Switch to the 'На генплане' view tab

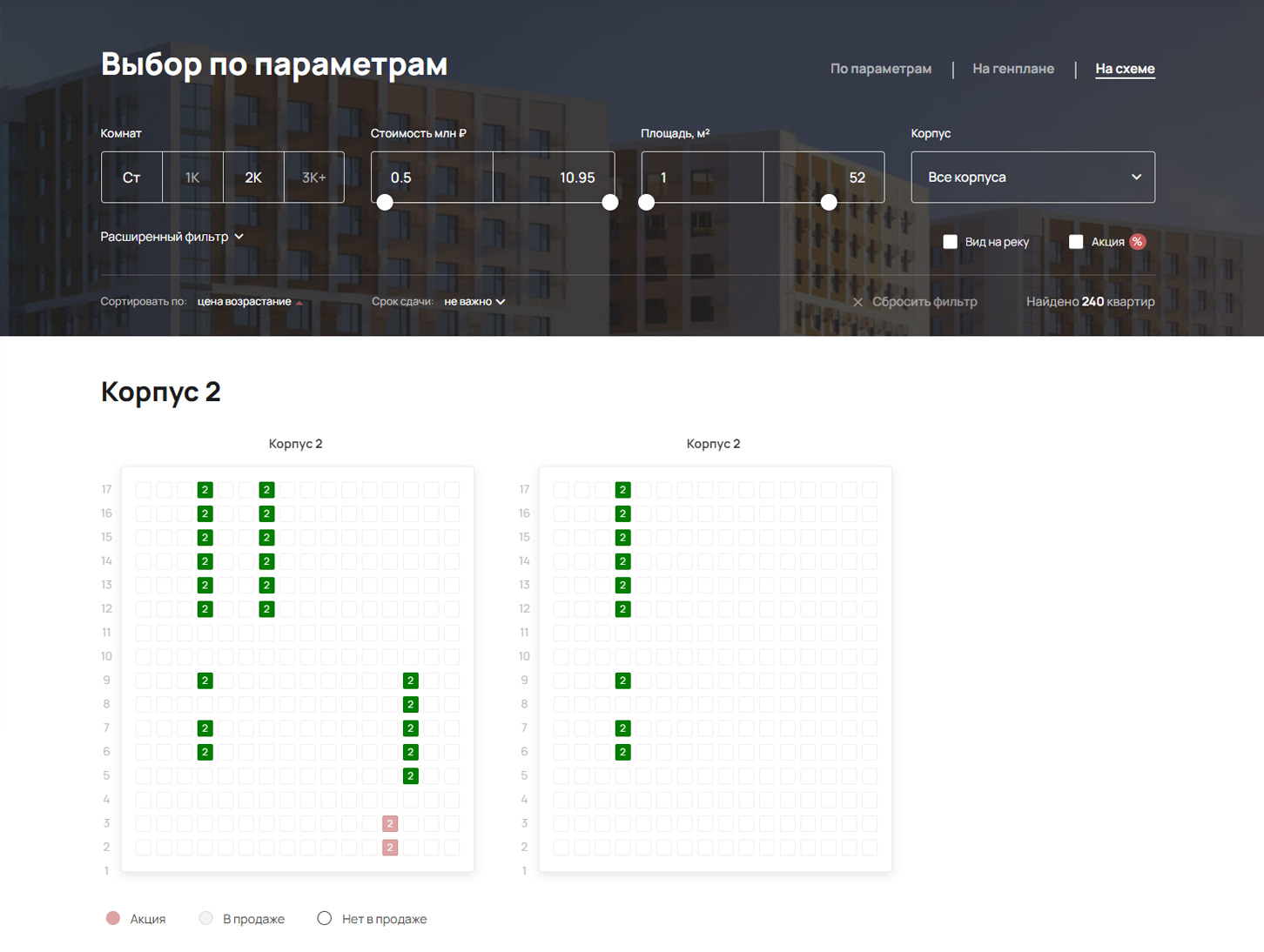1013,69
